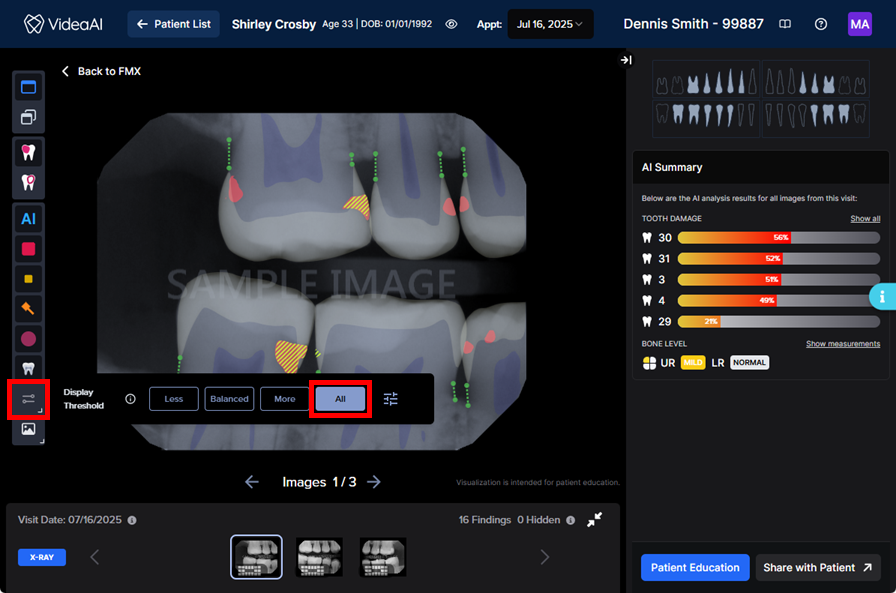Screen dimensions: 896x593
Task: Click the red square annotation icon
Action: pos(28,249)
